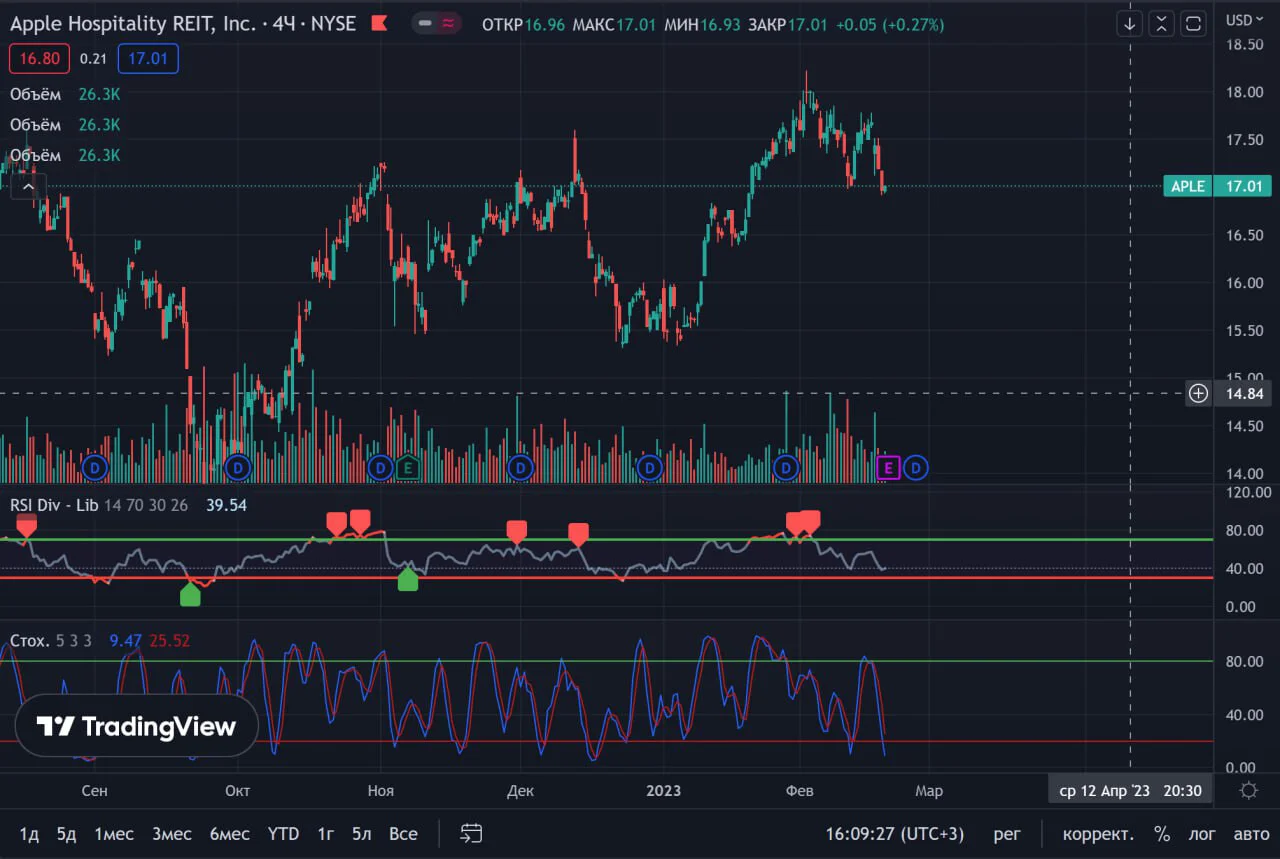Select the 1д time range
Viewport: 1280px width, 859px height.
pyautogui.click(x=29, y=834)
